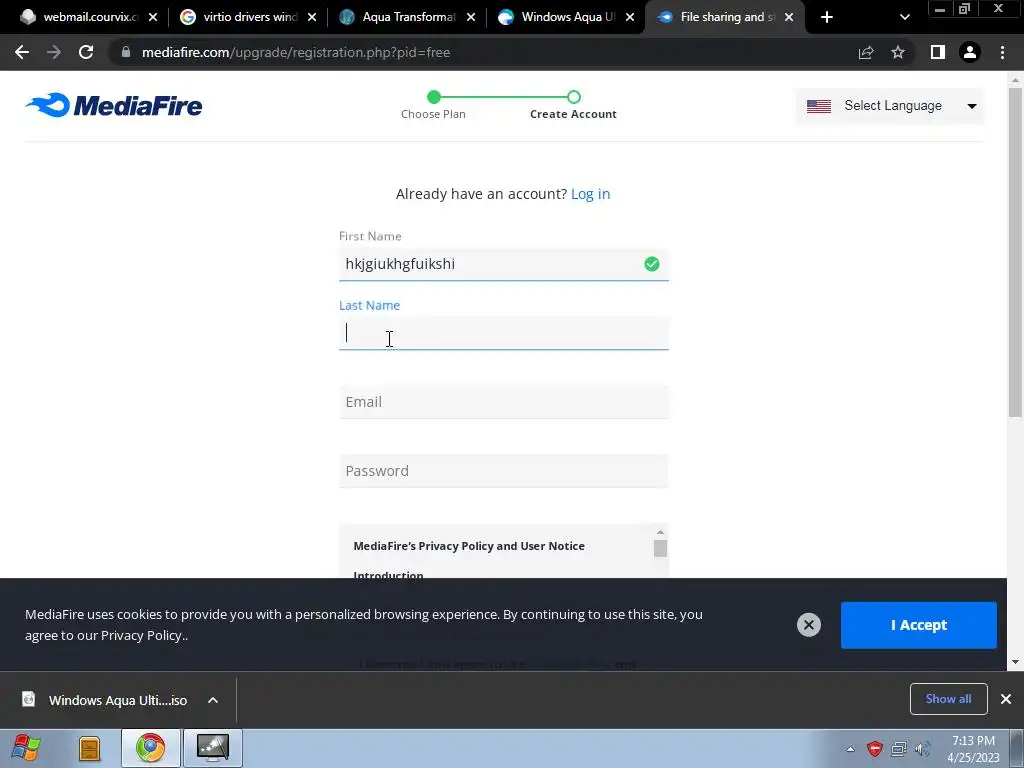Open Chrome's three-dot menu
Viewport: 1024px width, 768px height.
(1002, 52)
